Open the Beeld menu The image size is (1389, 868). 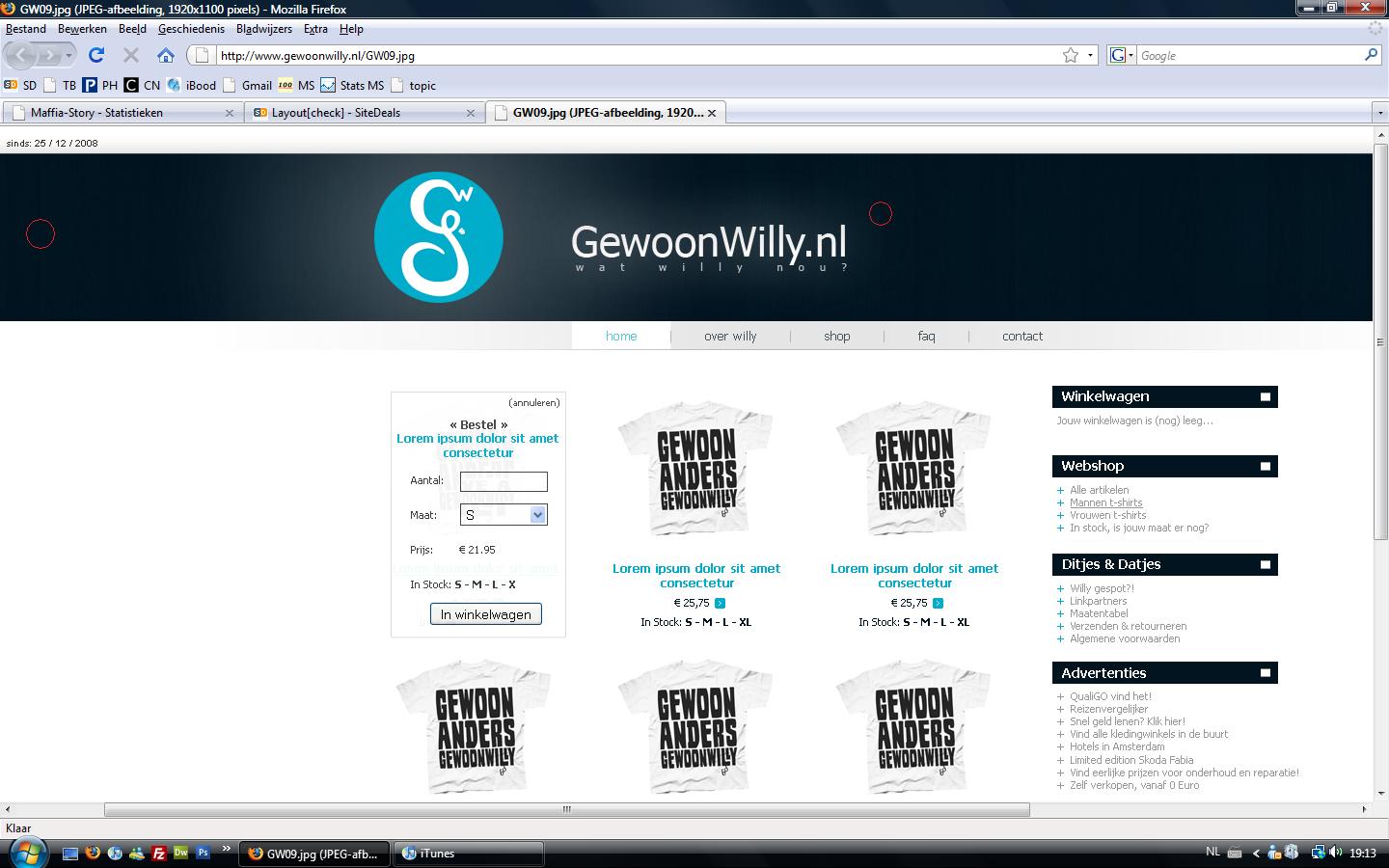(x=132, y=29)
